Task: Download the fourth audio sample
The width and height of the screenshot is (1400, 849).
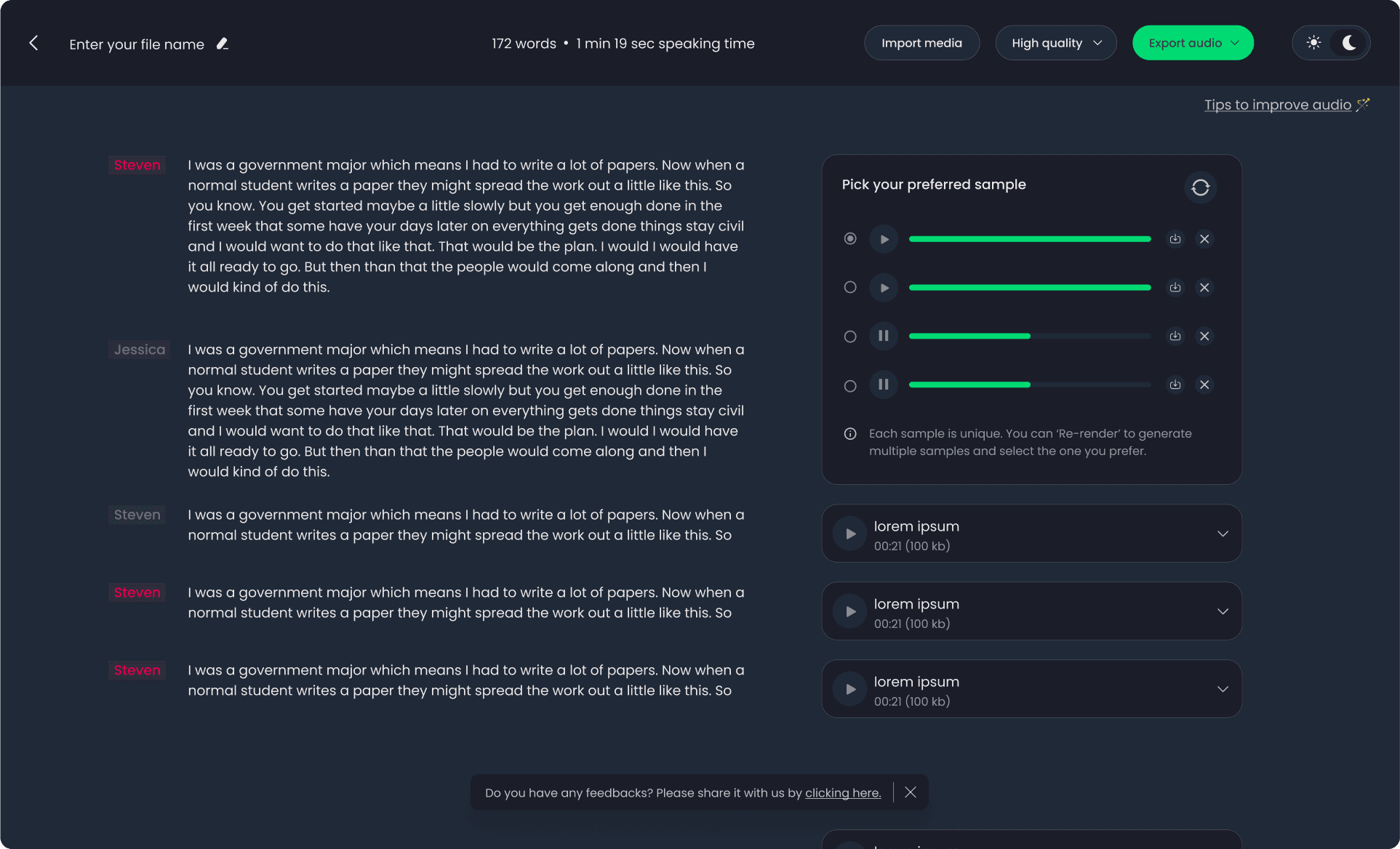Action: click(1175, 385)
